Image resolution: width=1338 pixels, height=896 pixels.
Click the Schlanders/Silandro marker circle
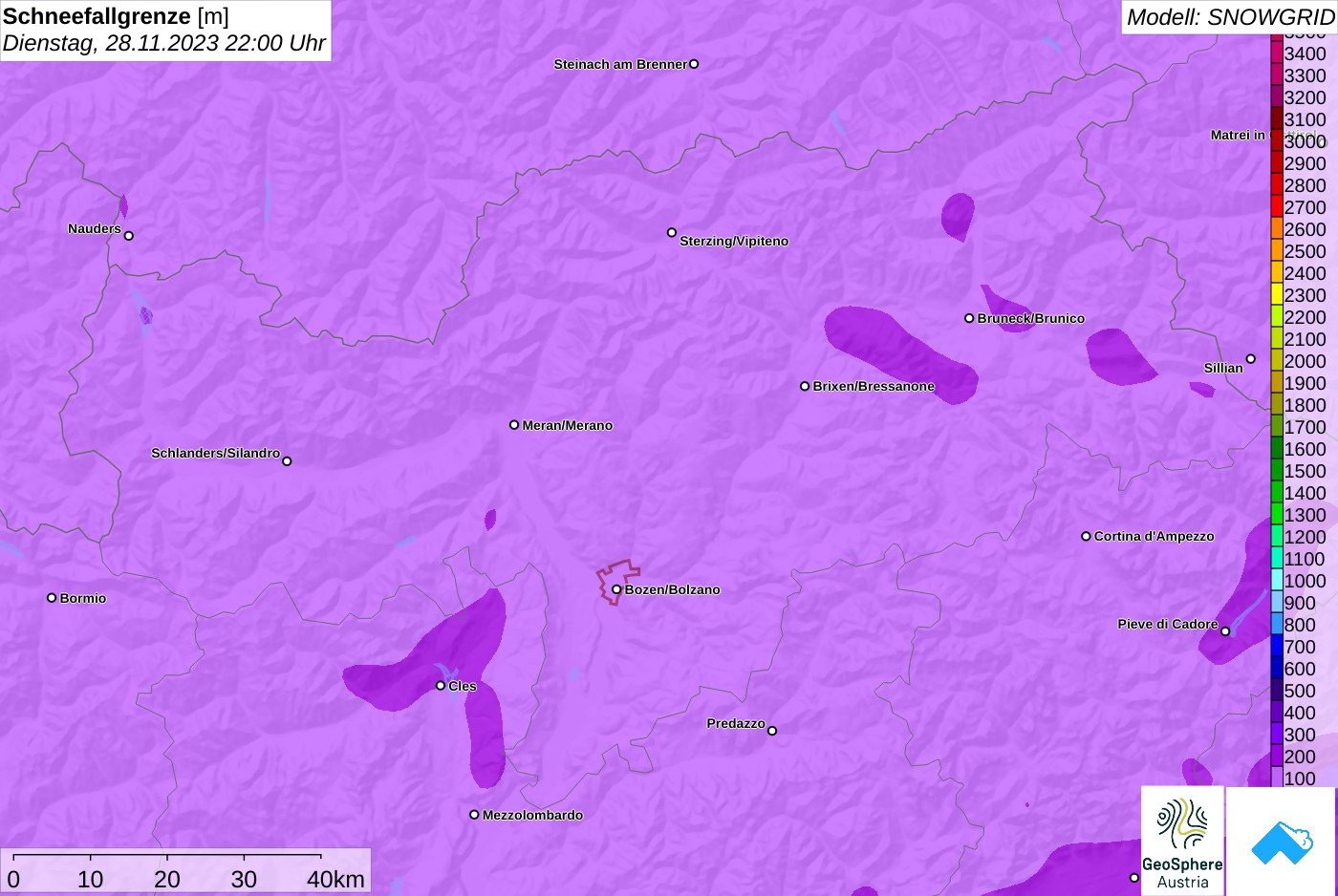tap(287, 460)
